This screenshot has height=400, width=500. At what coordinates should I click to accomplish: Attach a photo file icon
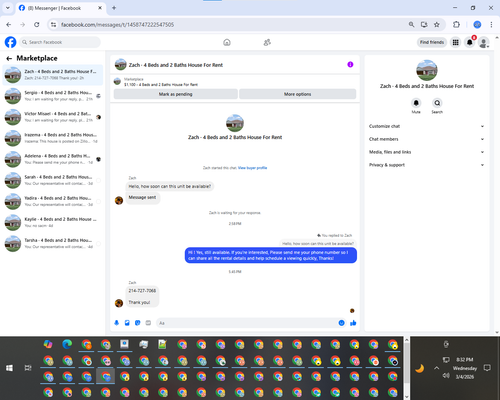(x=127, y=323)
